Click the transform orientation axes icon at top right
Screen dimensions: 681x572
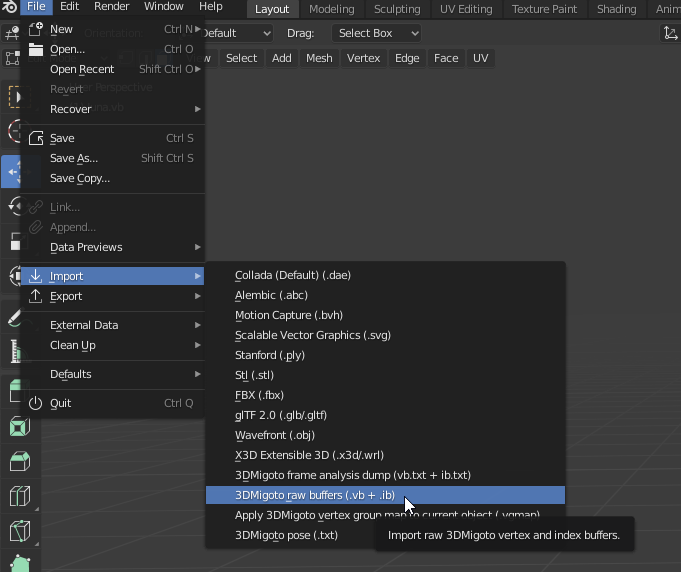(x=670, y=33)
